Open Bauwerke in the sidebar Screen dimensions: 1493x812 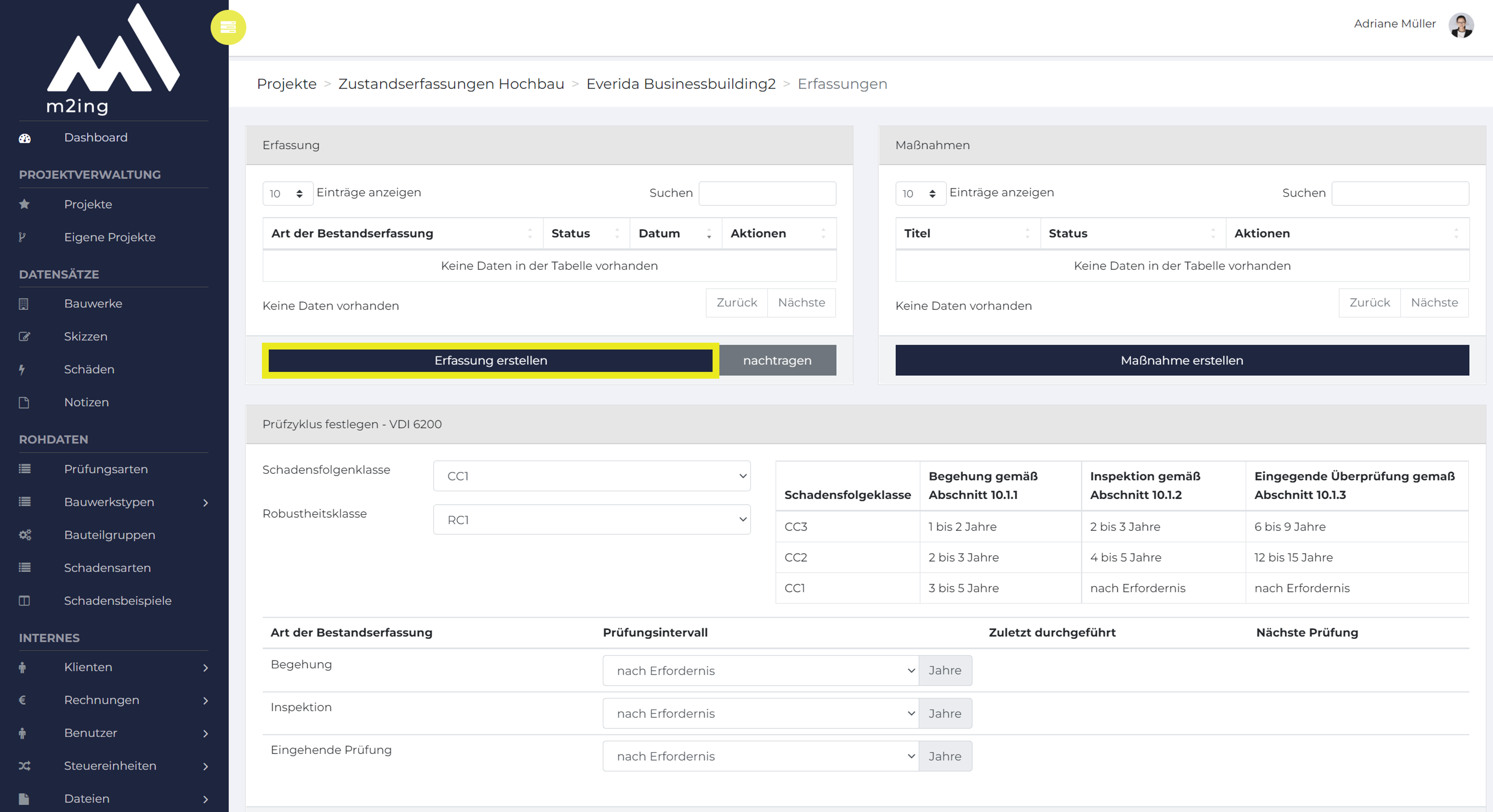tap(93, 304)
